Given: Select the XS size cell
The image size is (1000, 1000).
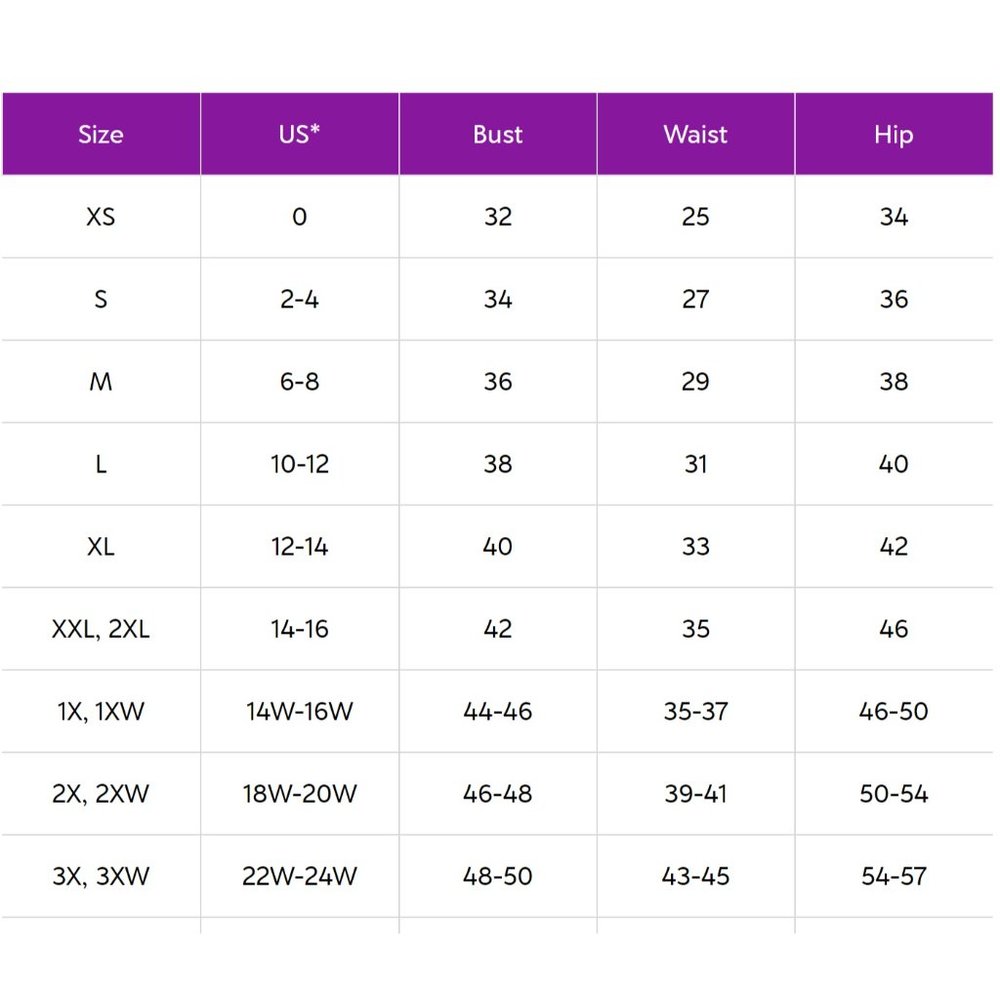Looking at the screenshot, I should pos(101,217).
